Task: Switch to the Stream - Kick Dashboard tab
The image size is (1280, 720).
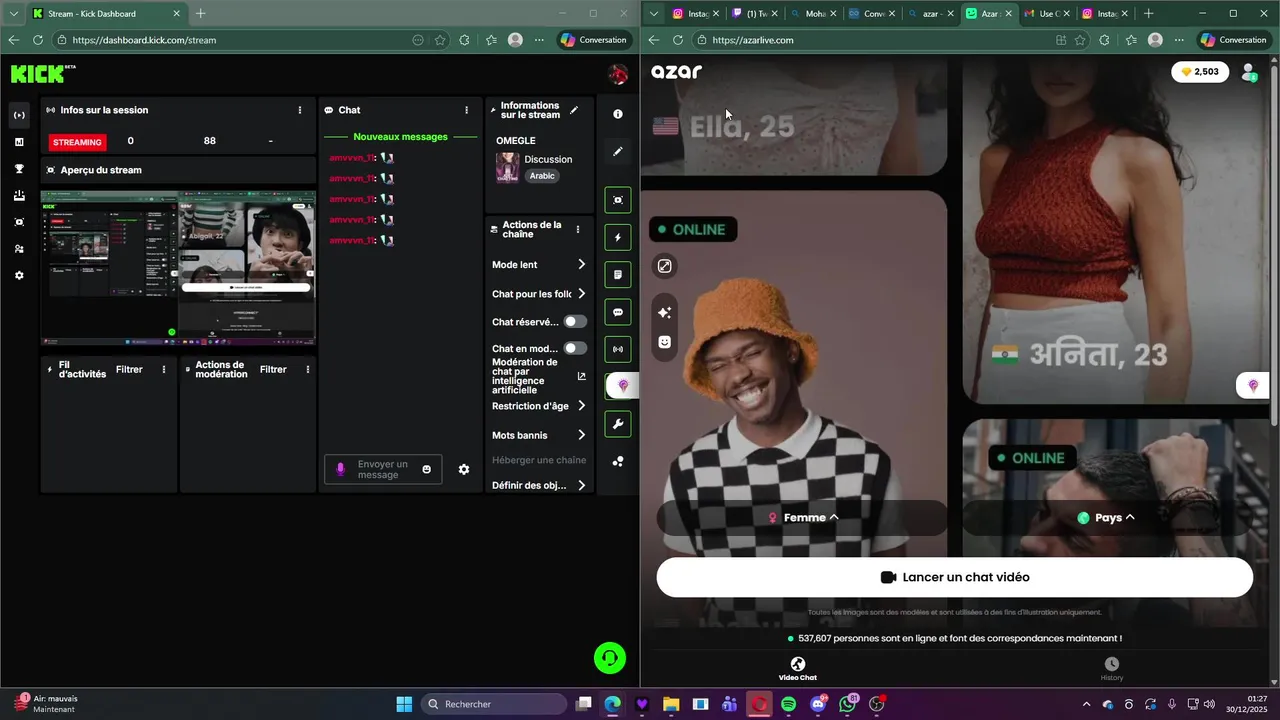Action: point(105,14)
